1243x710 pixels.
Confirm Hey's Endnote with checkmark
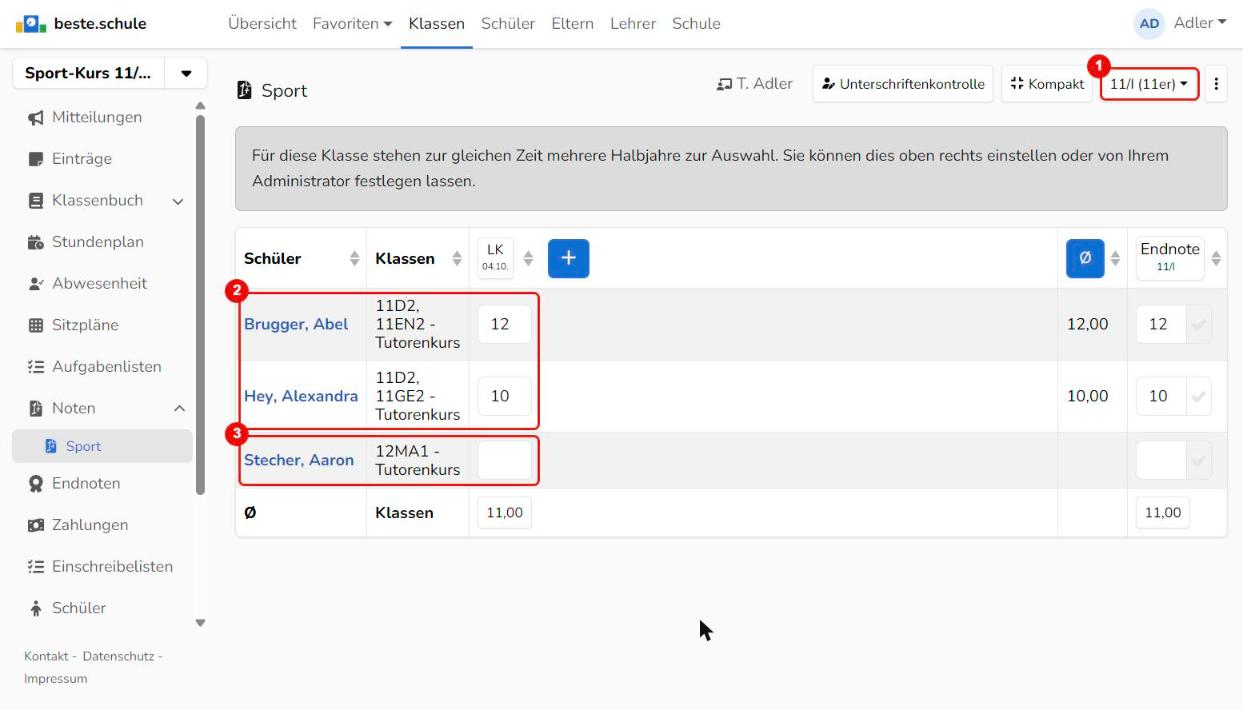[1199, 396]
